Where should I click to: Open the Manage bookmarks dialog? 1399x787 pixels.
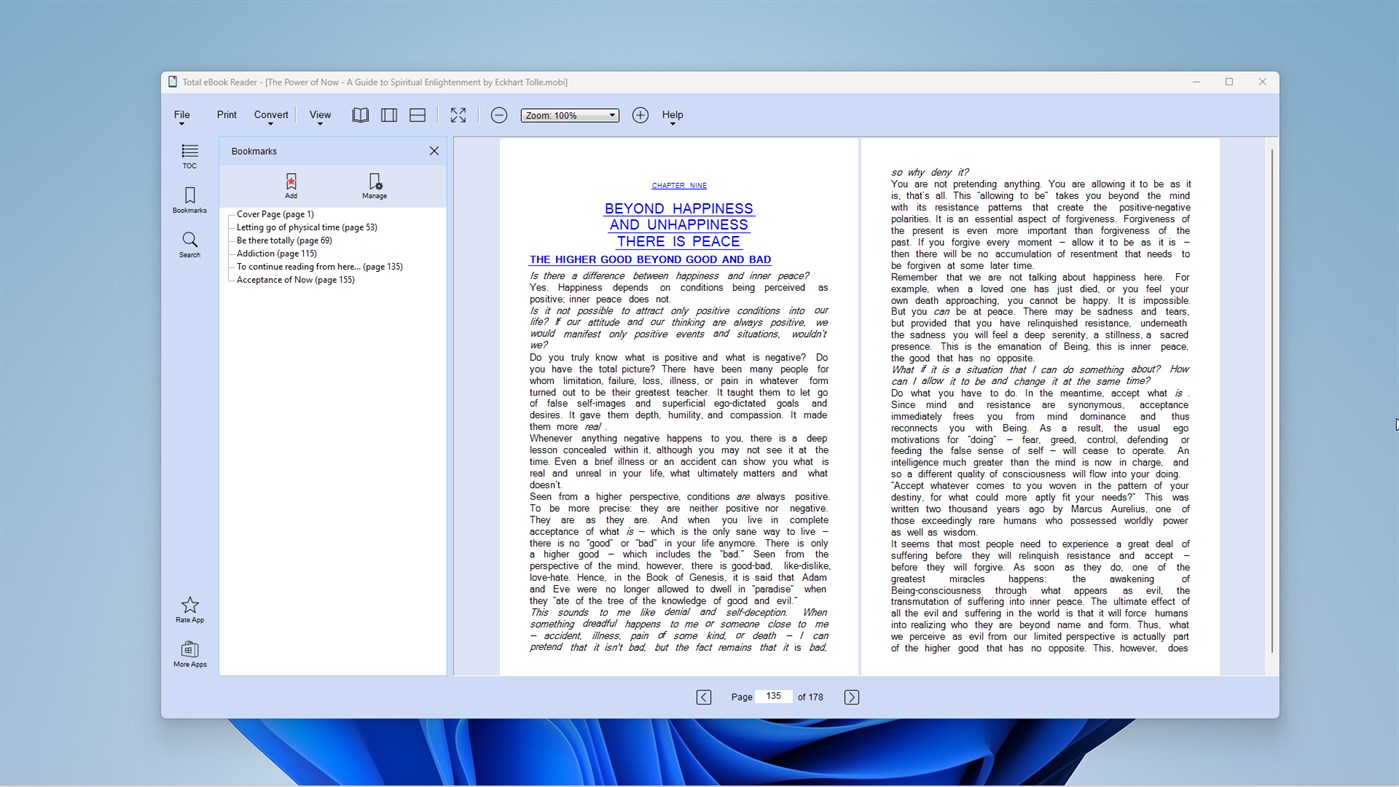(x=374, y=186)
